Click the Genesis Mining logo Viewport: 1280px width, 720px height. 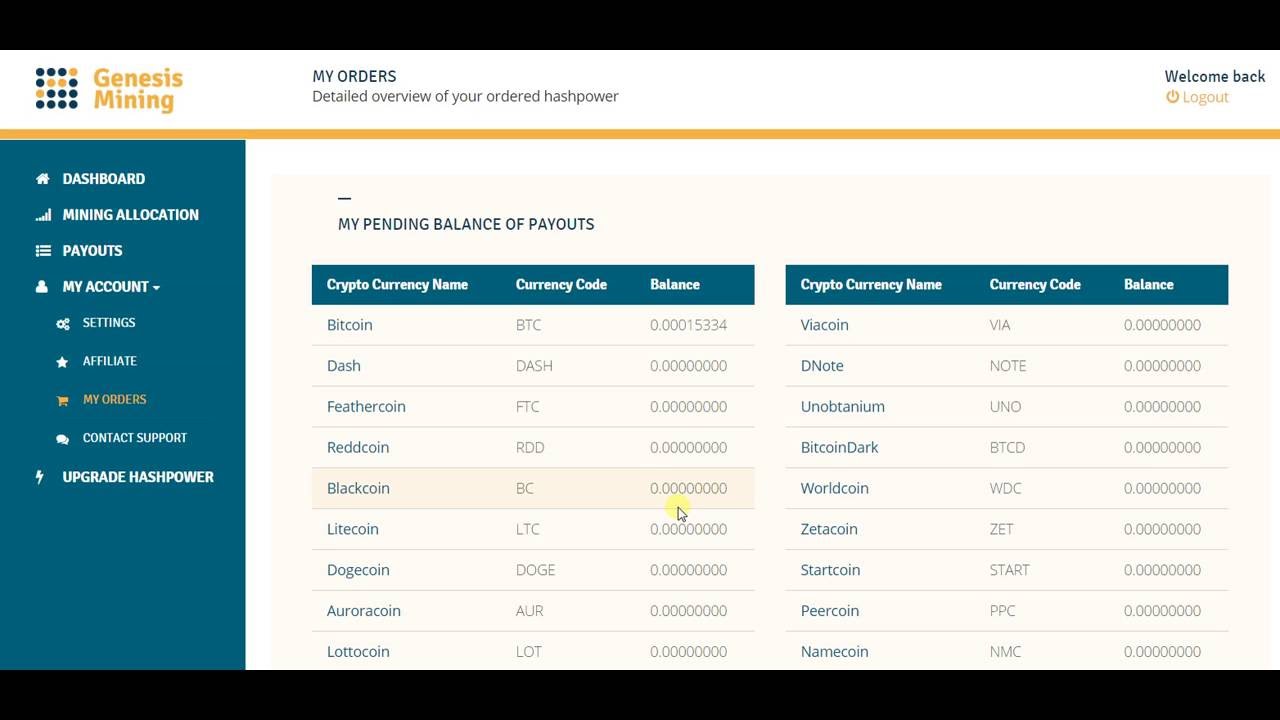pyautogui.click(x=109, y=89)
